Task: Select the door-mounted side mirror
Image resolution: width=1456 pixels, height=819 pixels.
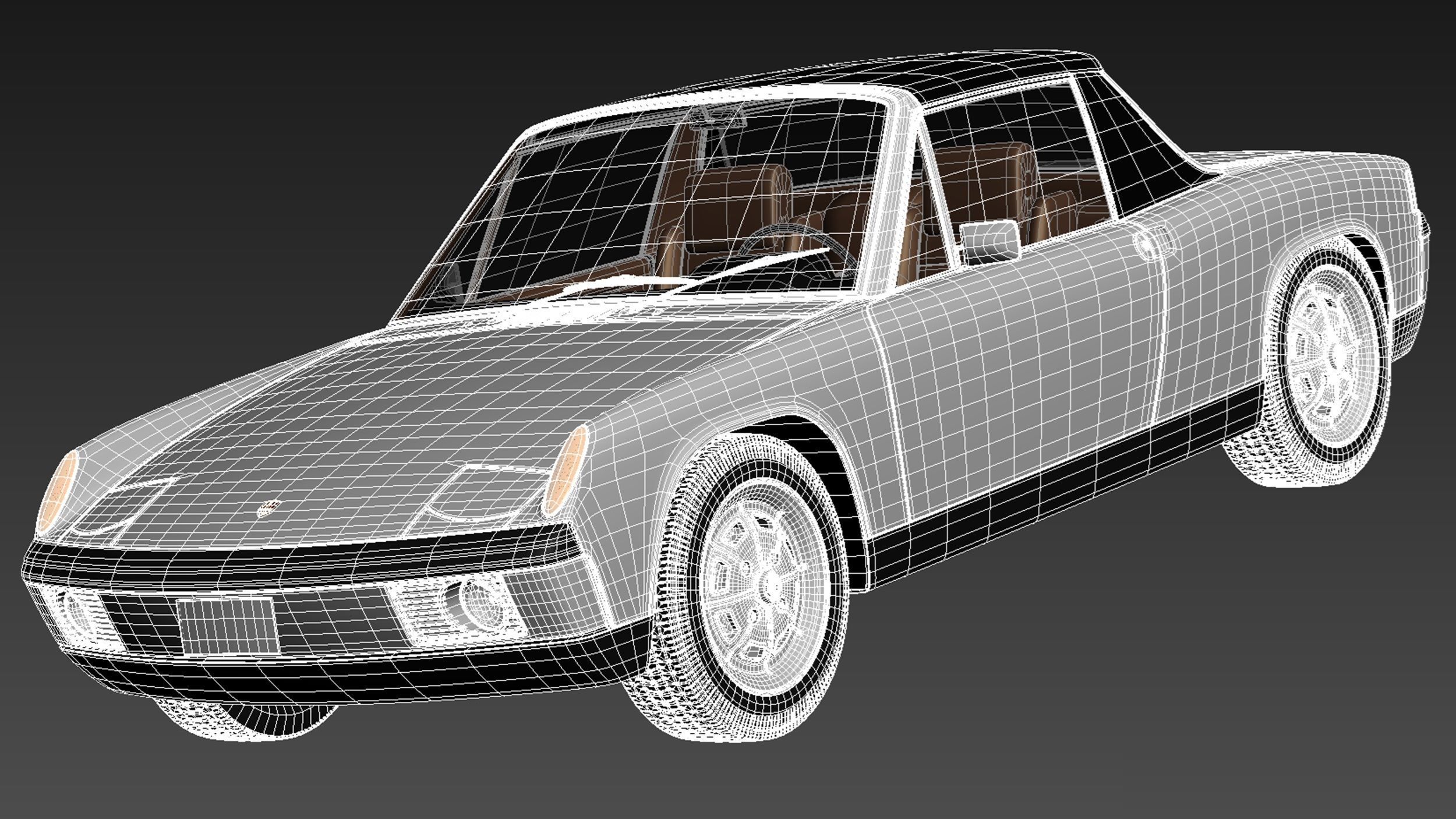Action: (989, 242)
